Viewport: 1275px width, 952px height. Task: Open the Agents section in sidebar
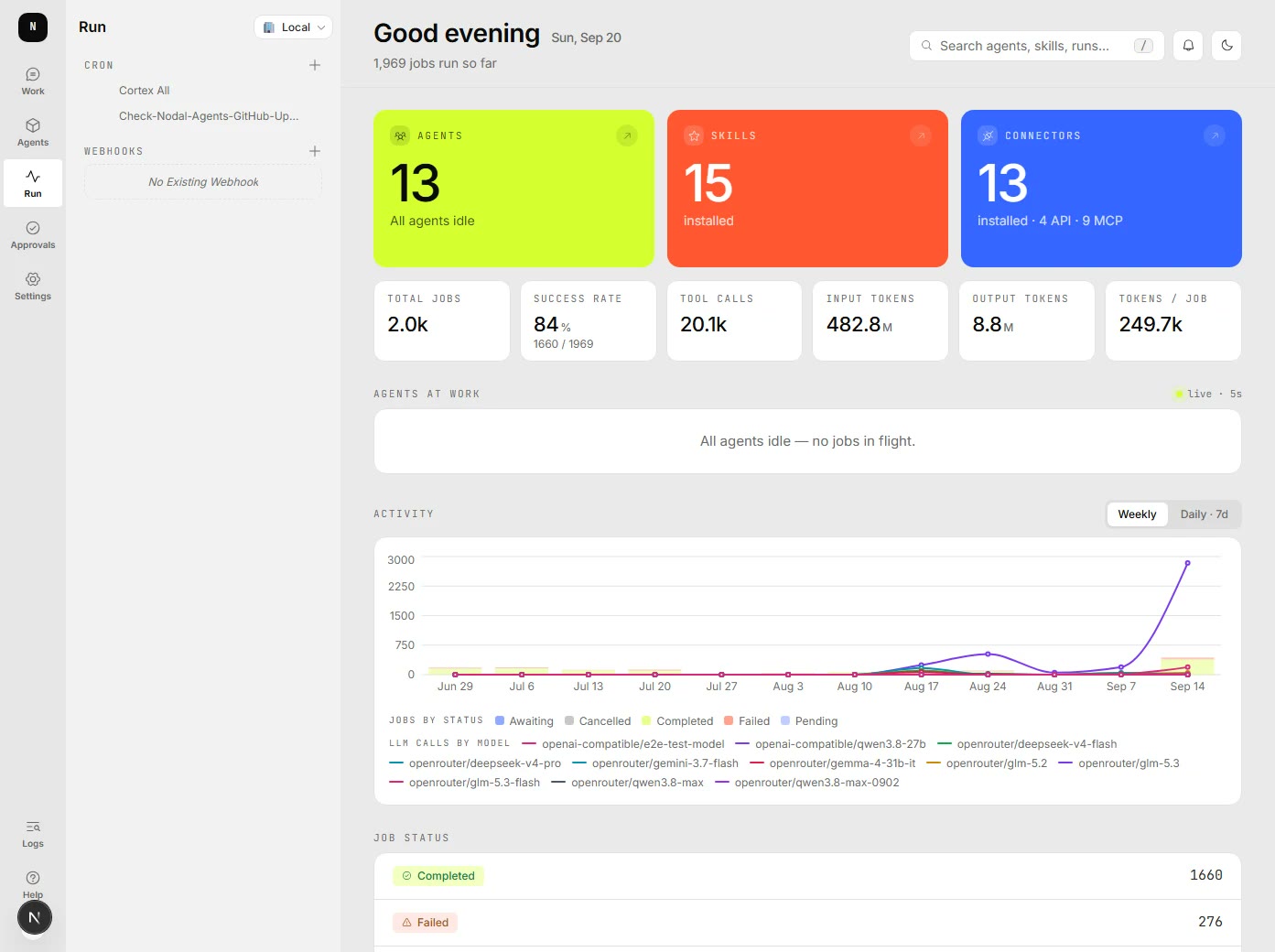click(x=33, y=132)
